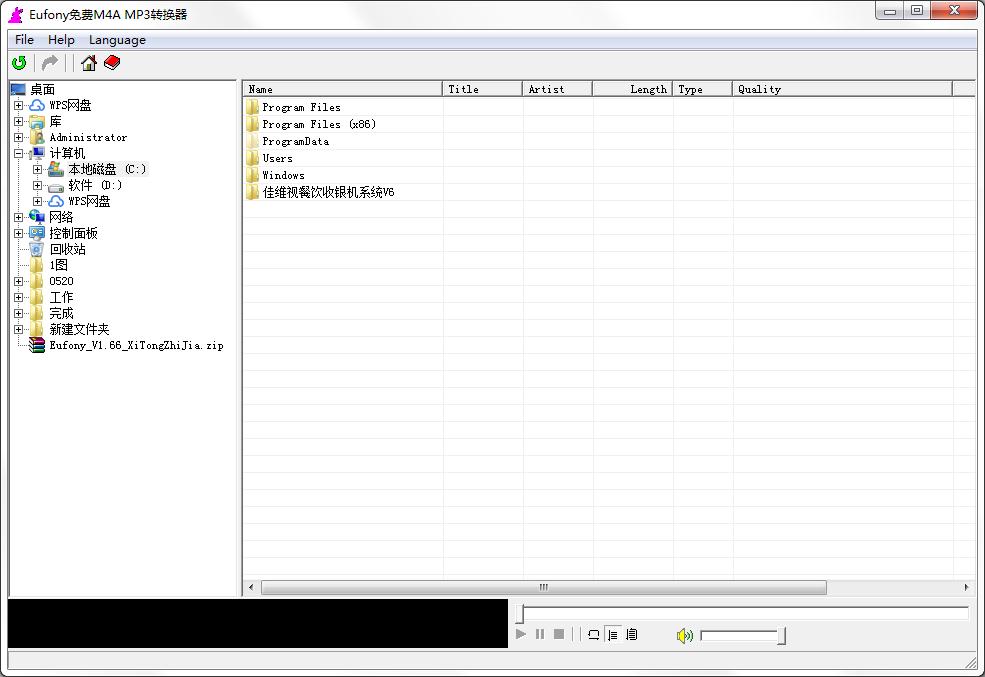Image resolution: width=985 pixels, height=677 pixels.
Task: Click the gray convert arrow toolbar icon
Action: pyautogui.click(x=50, y=63)
